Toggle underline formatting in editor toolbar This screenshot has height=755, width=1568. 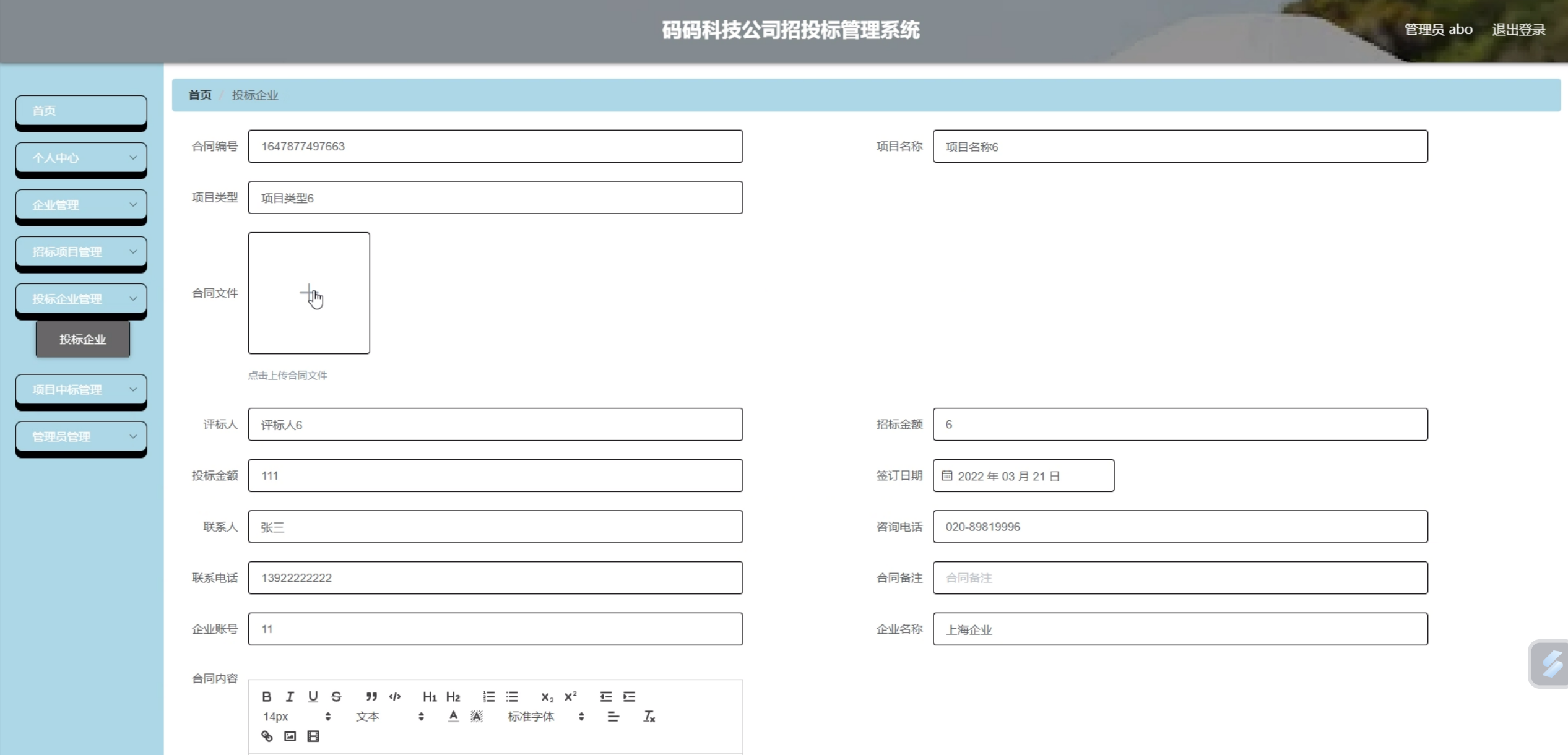313,697
